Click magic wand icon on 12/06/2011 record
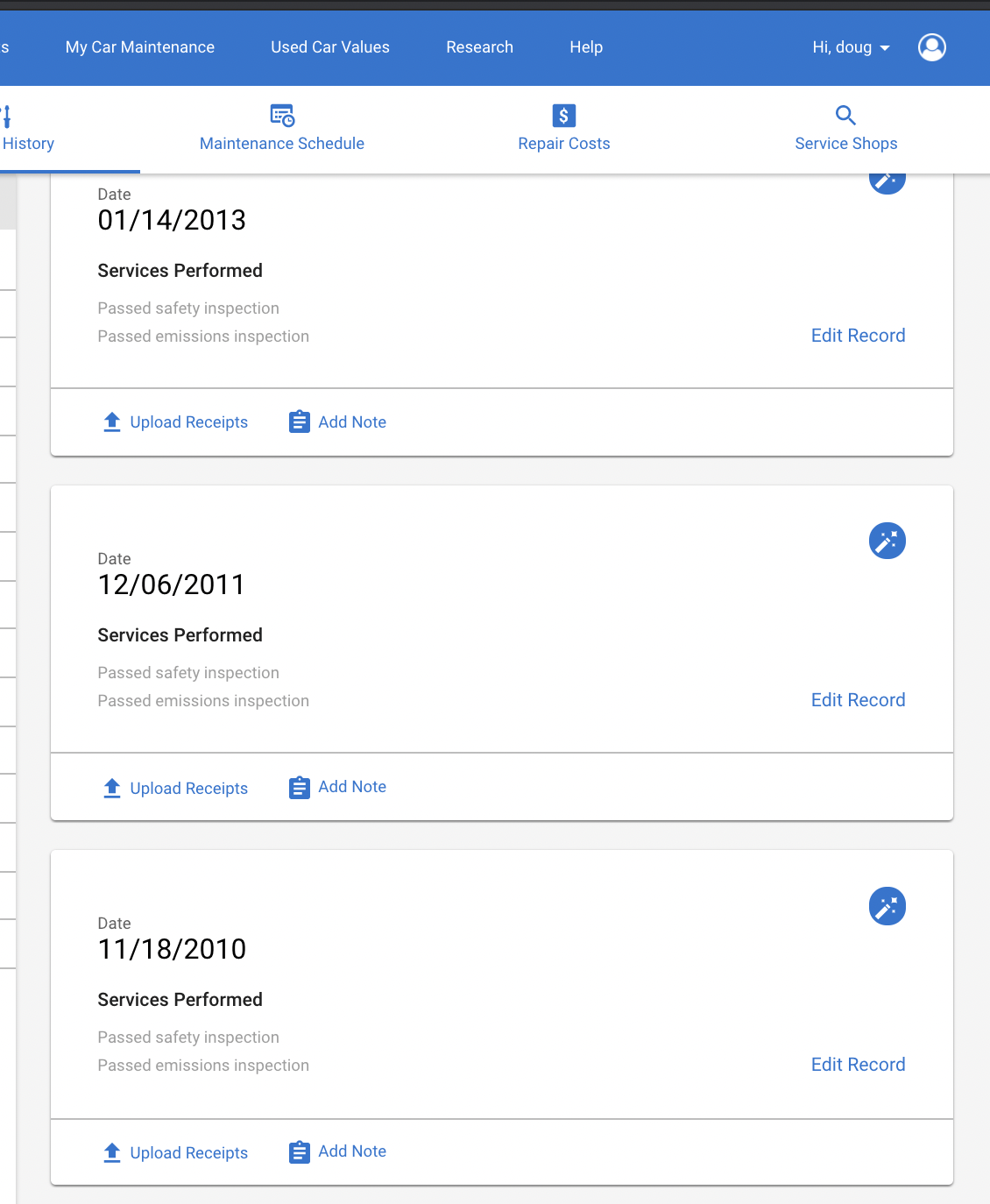The image size is (990, 1204). [887, 541]
